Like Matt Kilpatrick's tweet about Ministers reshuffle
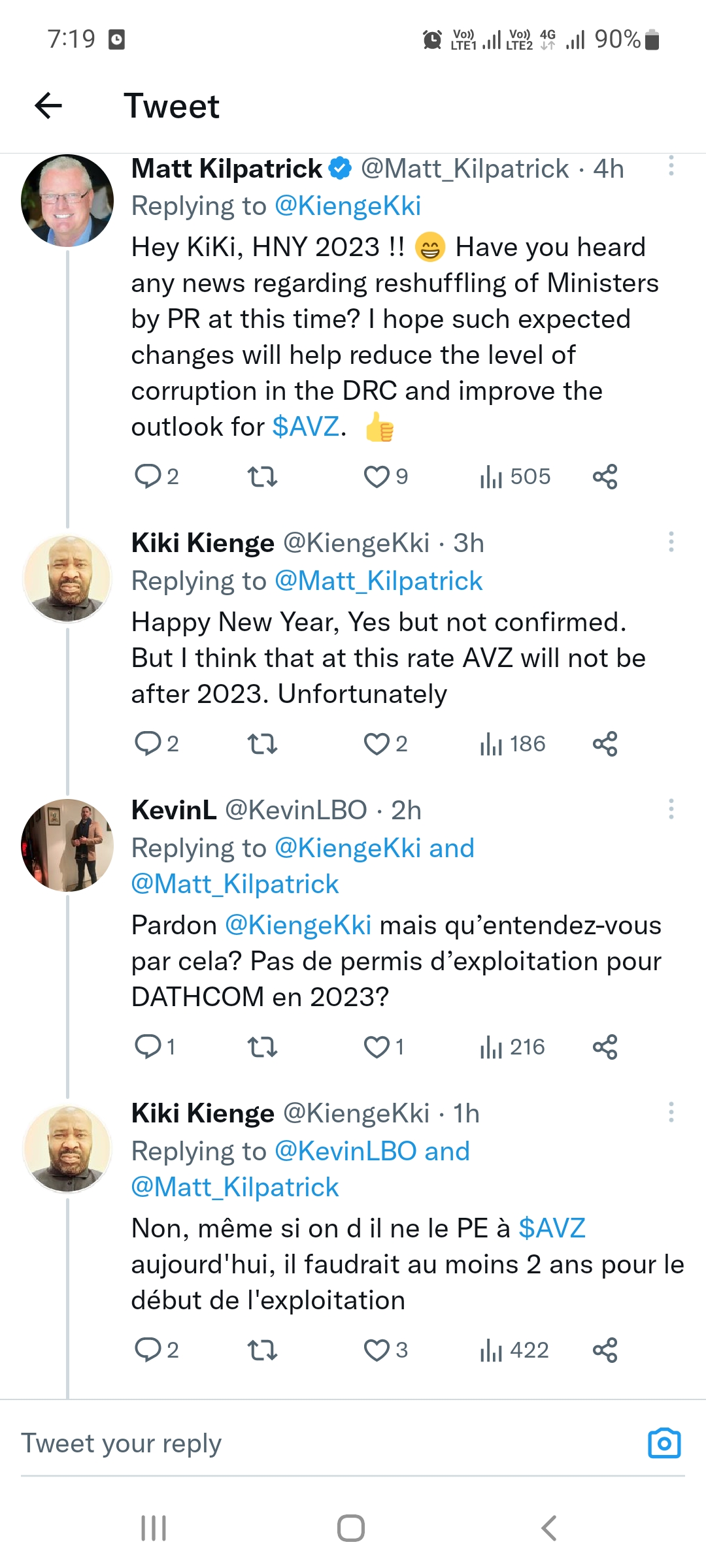Image resolution: width=706 pixels, height=1568 pixels. click(x=377, y=477)
